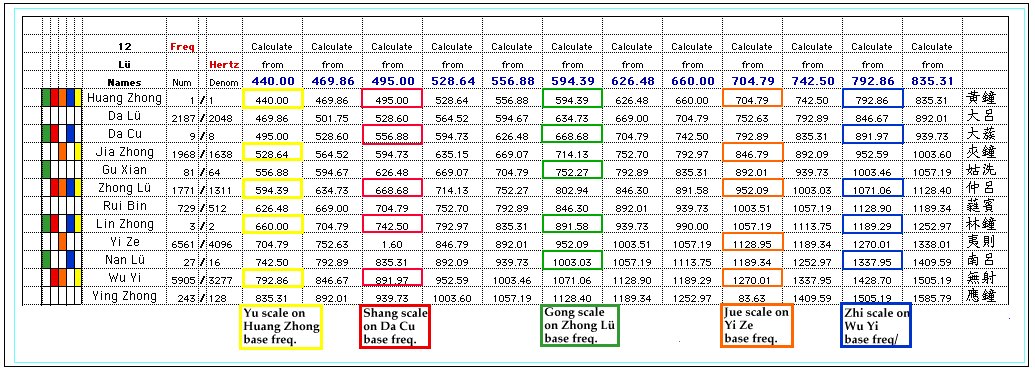1035x370 pixels.
Task: Select the yellow swatch beside Jia Zhong
Action: [x=78, y=152]
